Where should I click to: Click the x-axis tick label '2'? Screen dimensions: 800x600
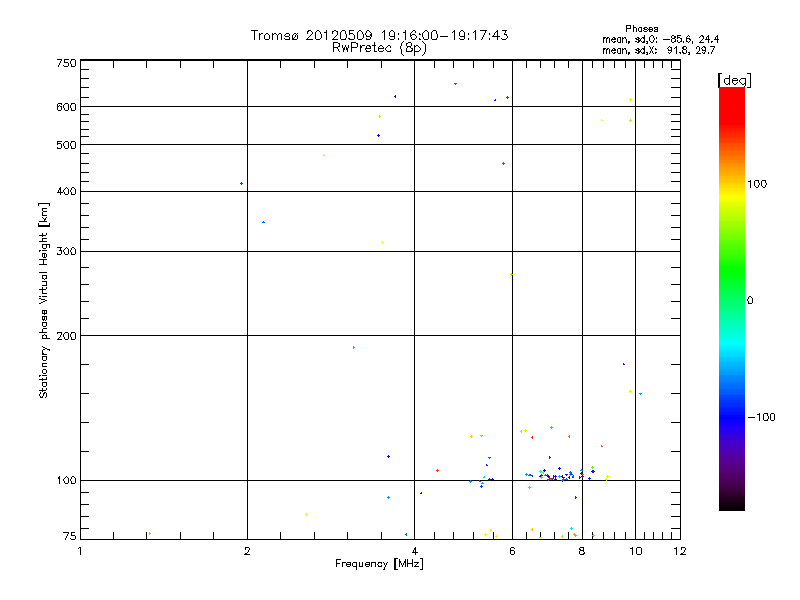tap(247, 551)
